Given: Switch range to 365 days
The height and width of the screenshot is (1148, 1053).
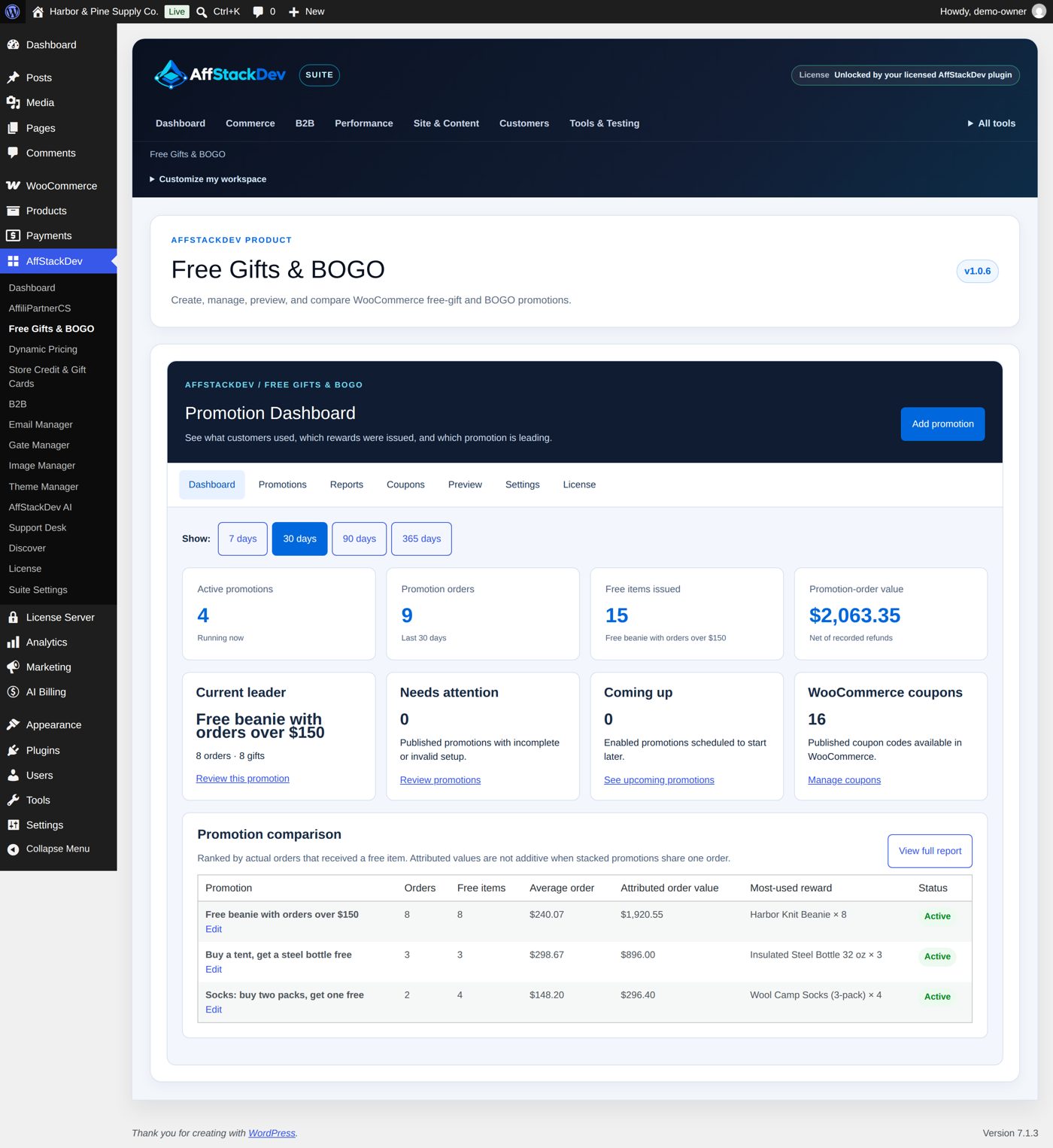Looking at the screenshot, I should point(421,539).
